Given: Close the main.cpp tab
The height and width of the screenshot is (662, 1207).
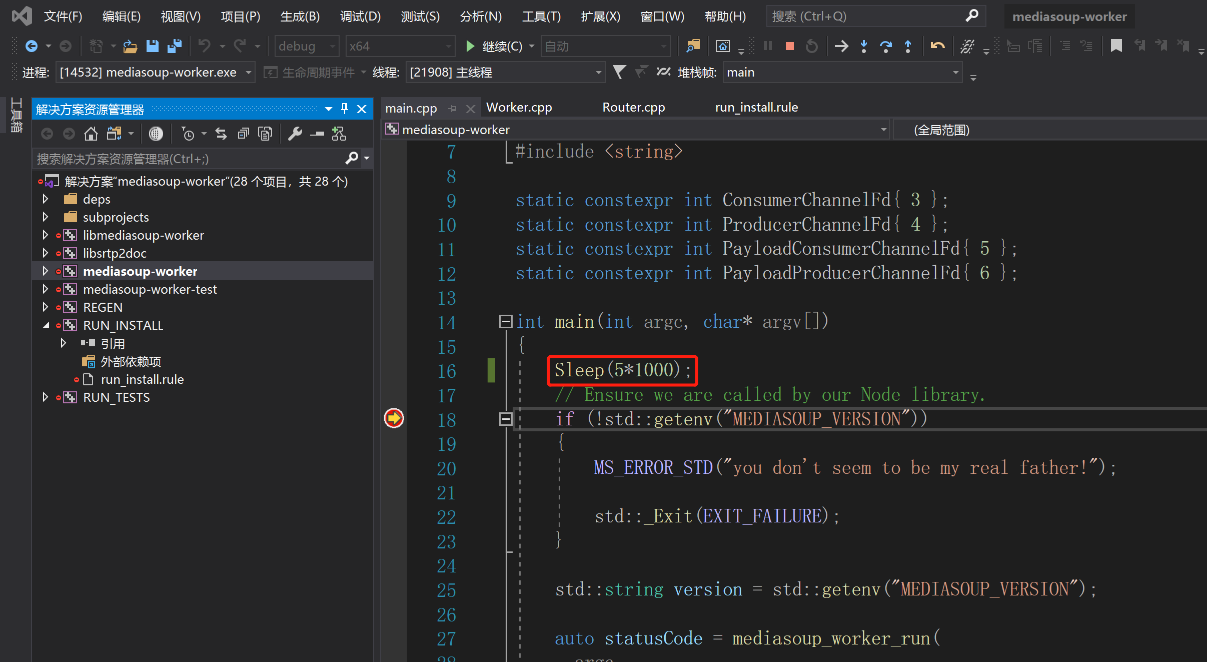Looking at the screenshot, I should (469, 108).
